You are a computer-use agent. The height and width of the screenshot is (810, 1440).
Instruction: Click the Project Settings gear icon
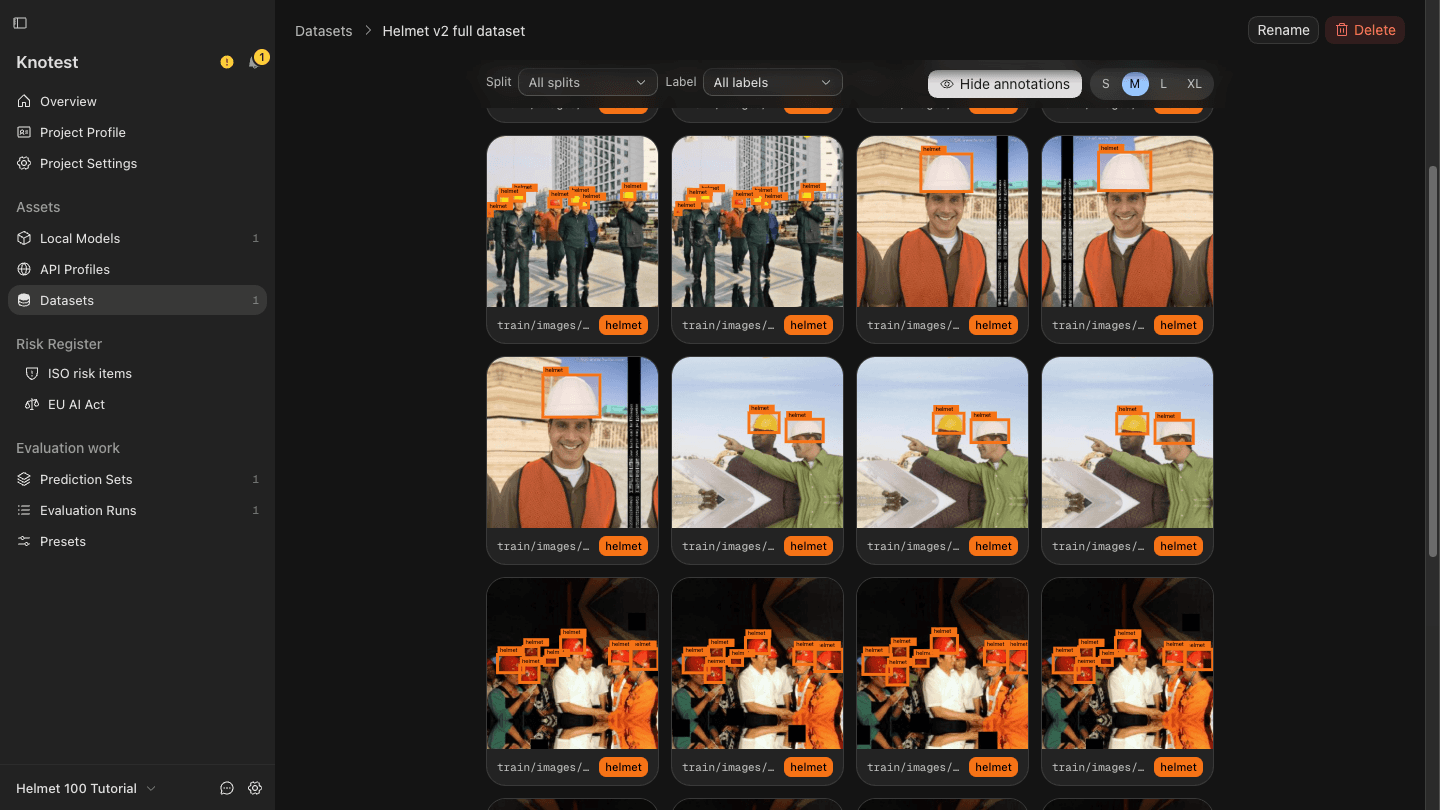tap(24, 163)
